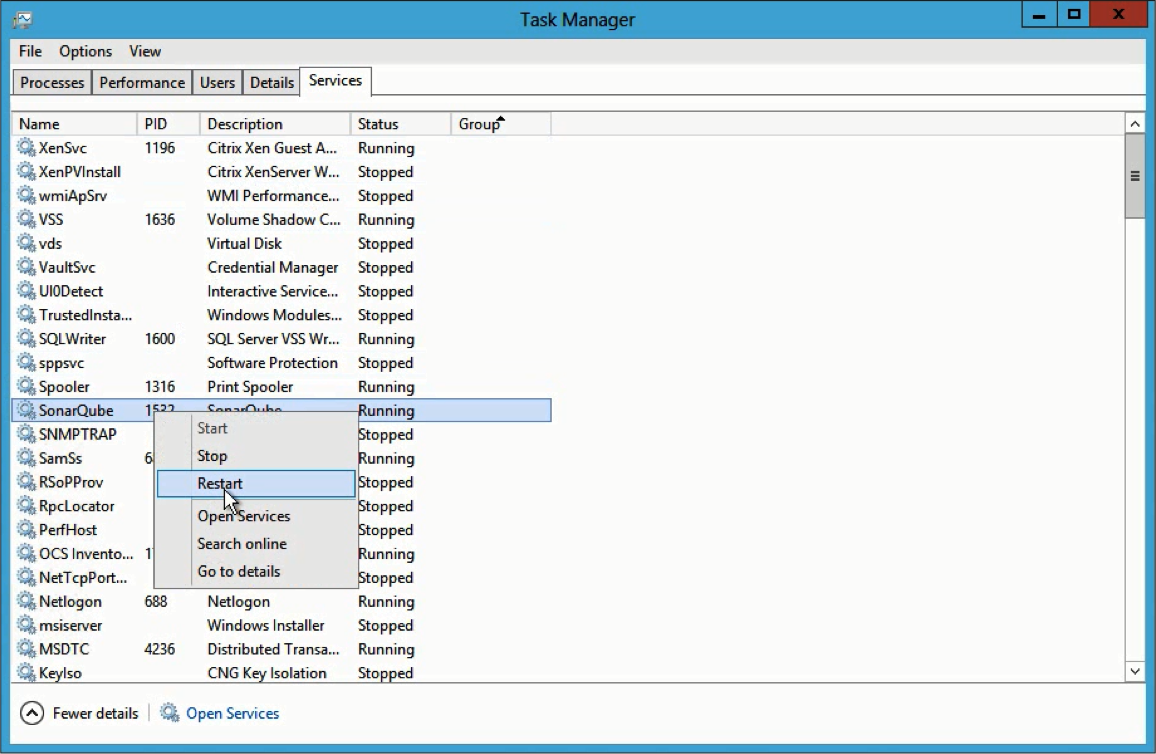Image resolution: width=1156 pixels, height=754 pixels.
Task: Click the gear icon beside VSS
Action: 27,219
